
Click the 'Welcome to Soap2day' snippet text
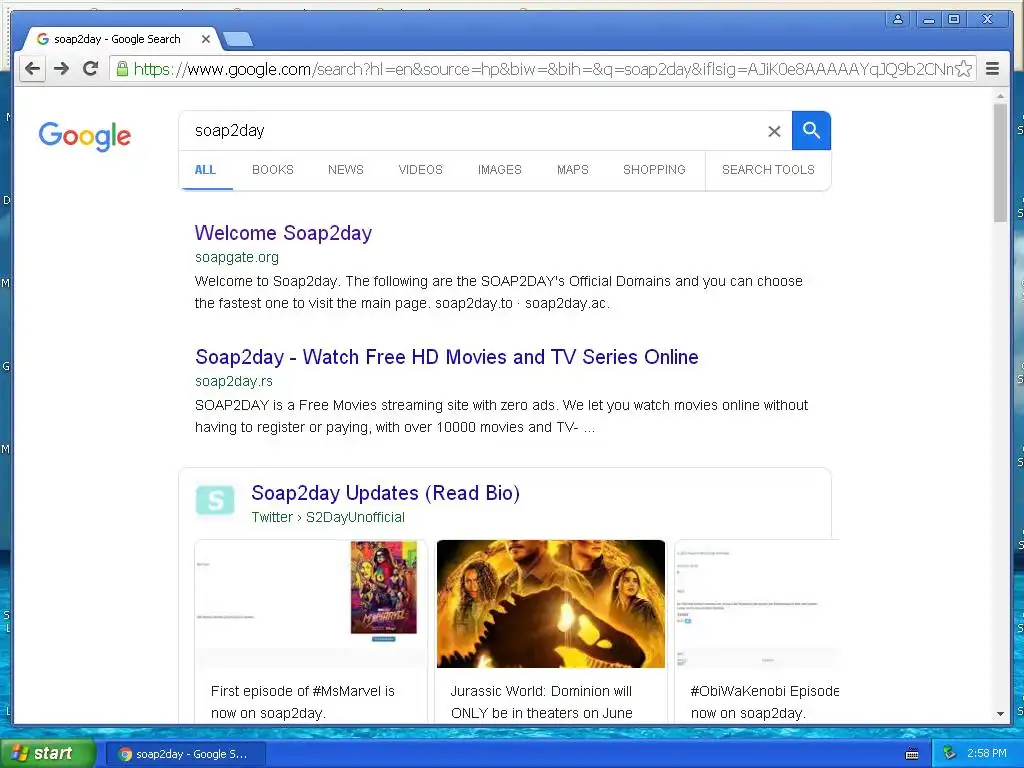(x=498, y=292)
